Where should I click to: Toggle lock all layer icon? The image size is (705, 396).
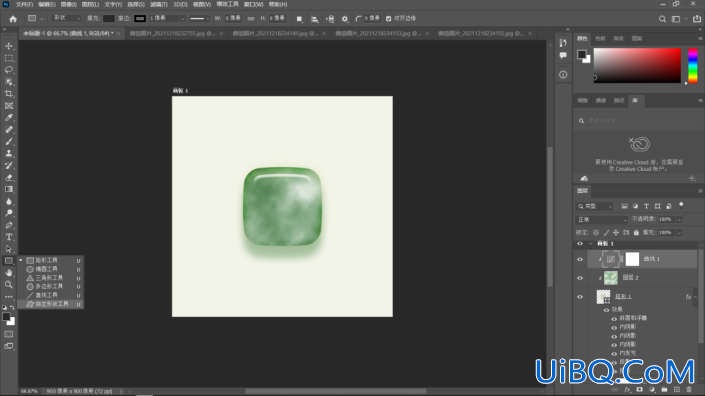coord(636,232)
